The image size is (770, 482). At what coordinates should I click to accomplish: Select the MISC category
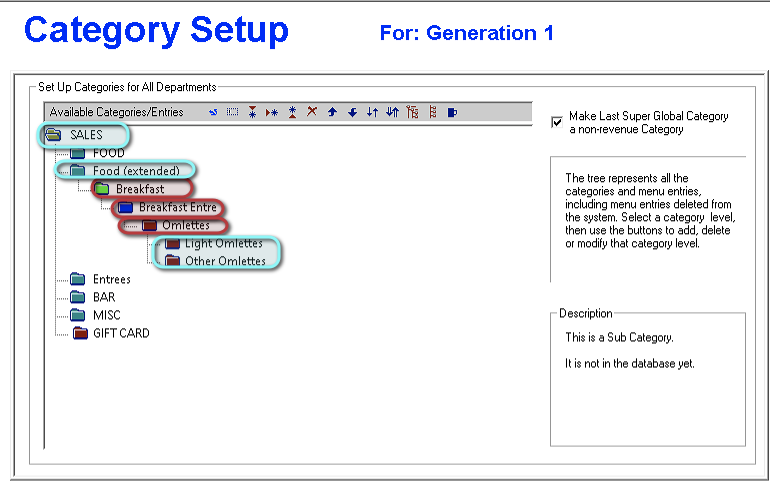(107, 315)
